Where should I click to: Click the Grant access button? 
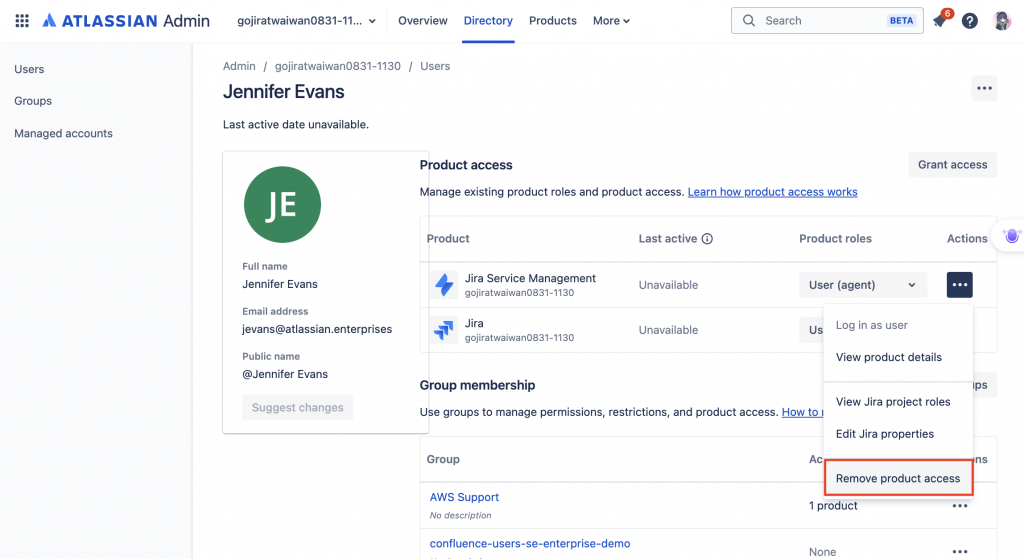(952, 165)
